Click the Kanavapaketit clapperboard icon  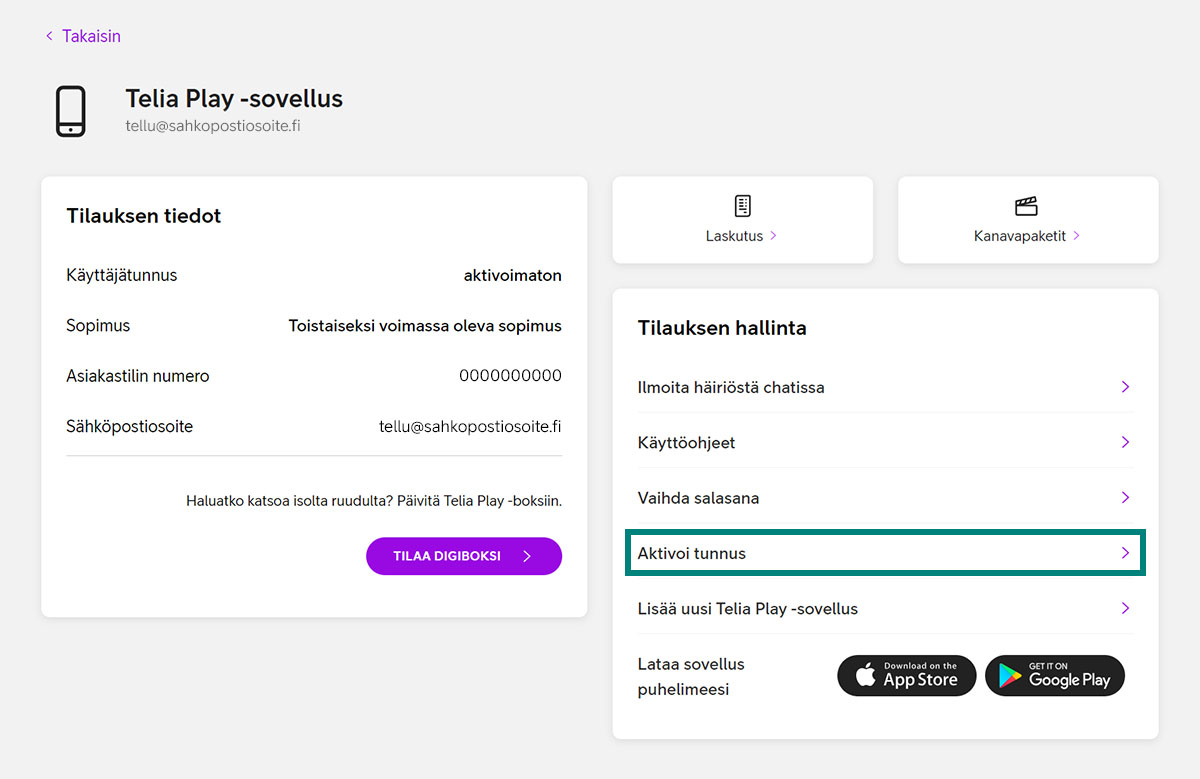[x=1026, y=206]
